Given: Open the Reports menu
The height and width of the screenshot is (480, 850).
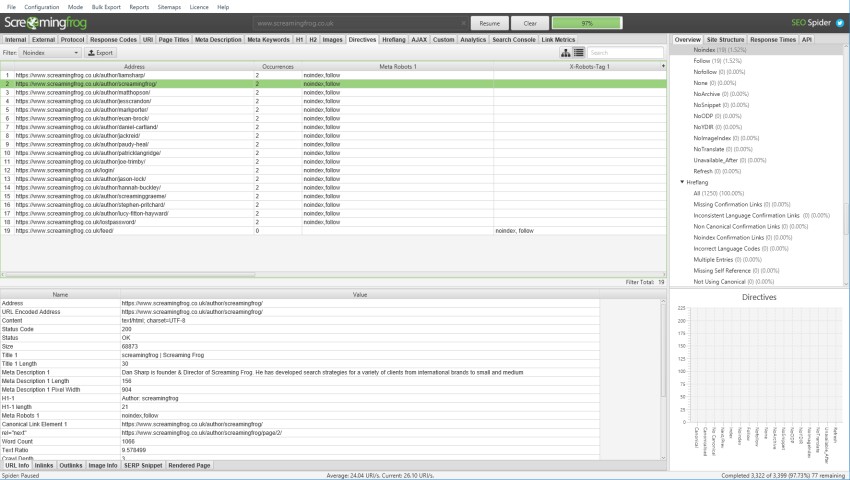Looking at the screenshot, I should pyautogui.click(x=139, y=7).
